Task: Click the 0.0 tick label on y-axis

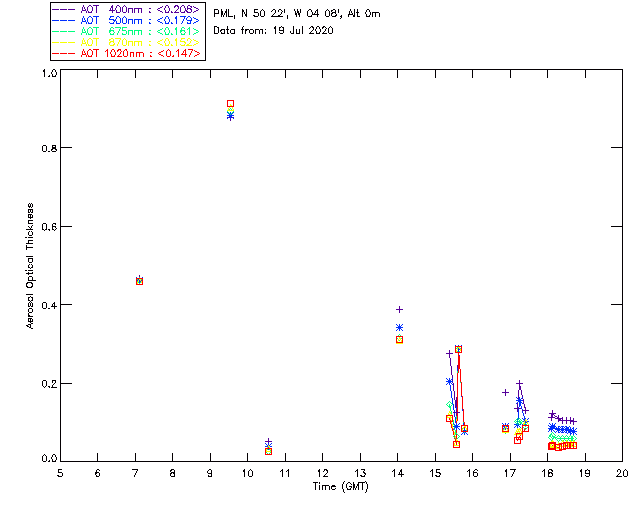Action: (49, 459)
